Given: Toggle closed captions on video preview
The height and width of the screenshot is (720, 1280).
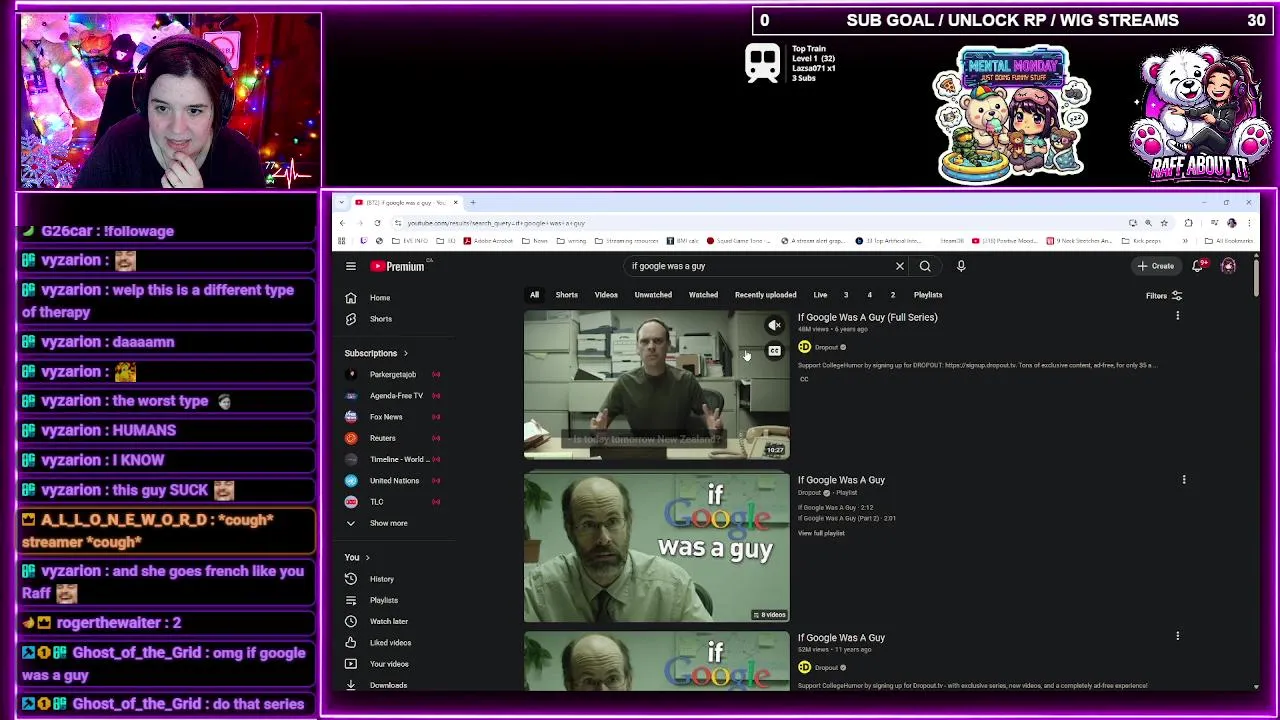Looking at the screenshot, I should click(x=774, y=351).
